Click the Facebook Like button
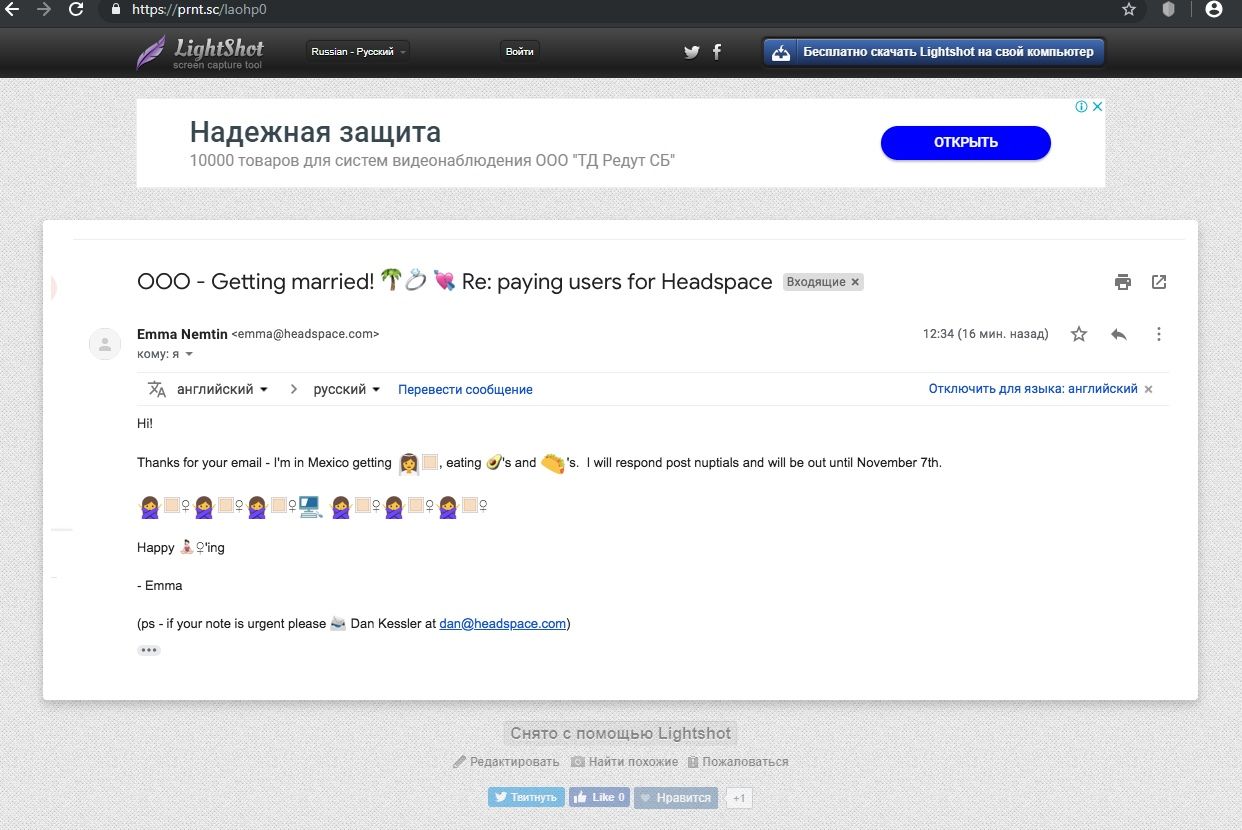 click(599, 797)
